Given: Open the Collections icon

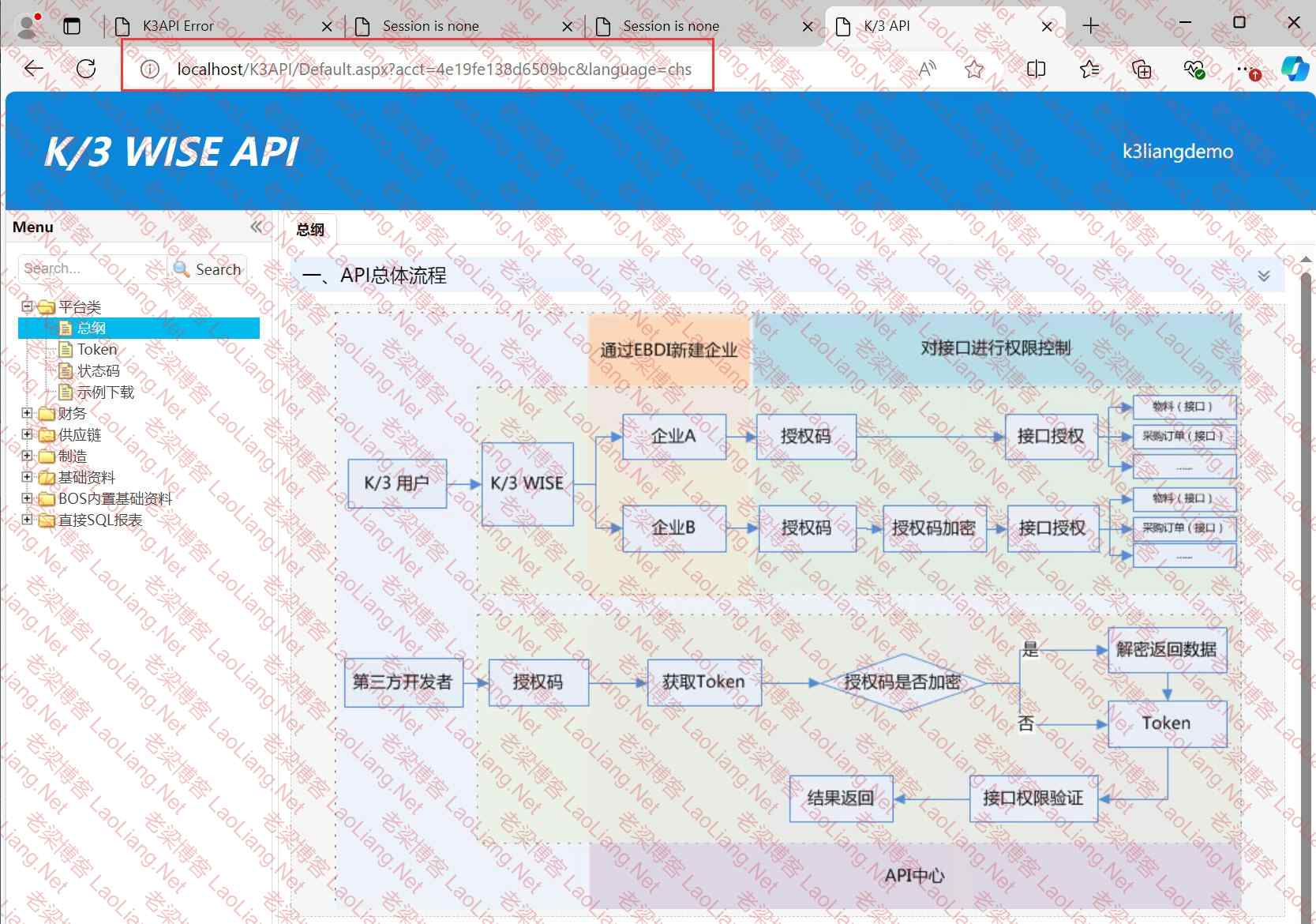Looking at the screenshot, I should (1142, 69).
